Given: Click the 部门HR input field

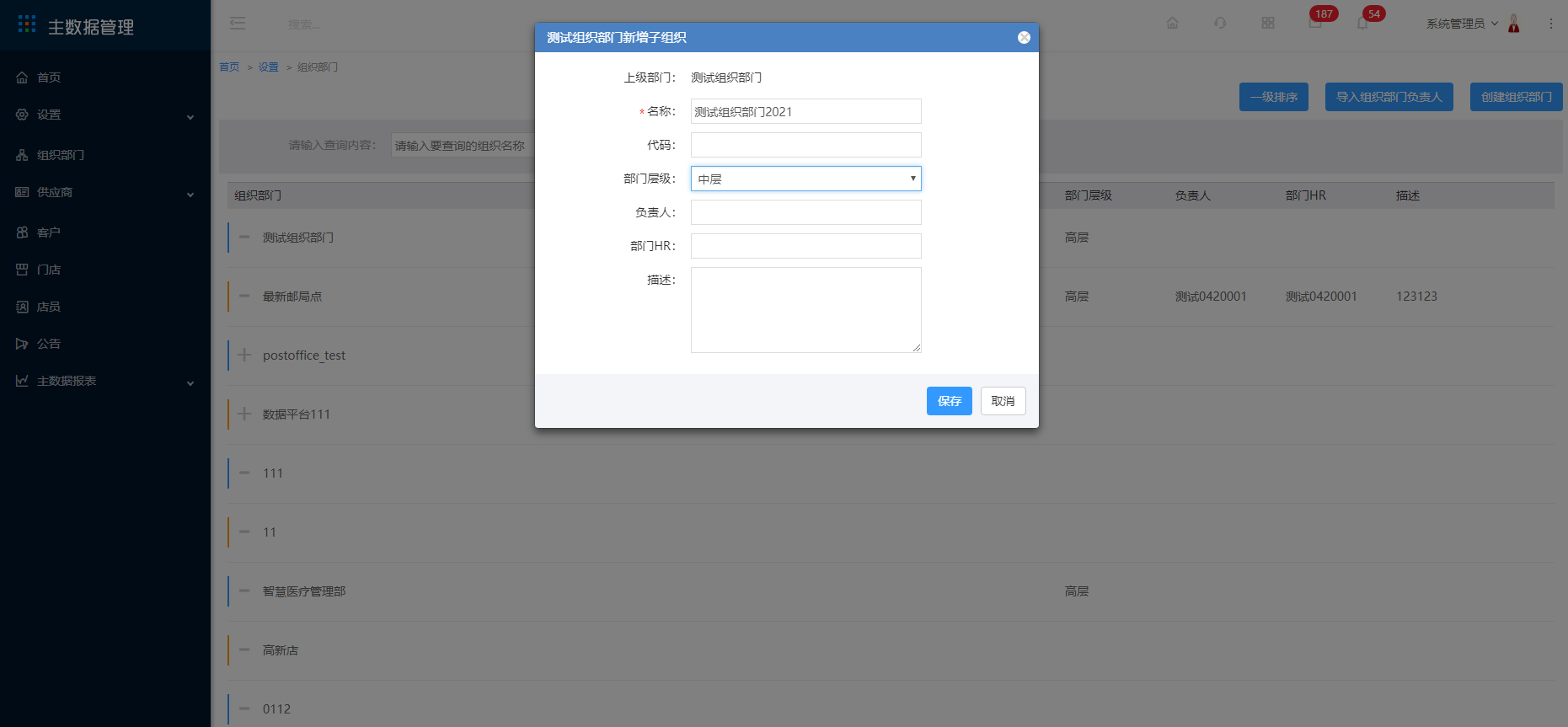Looking at the screenshot, I should click(806, 246).
